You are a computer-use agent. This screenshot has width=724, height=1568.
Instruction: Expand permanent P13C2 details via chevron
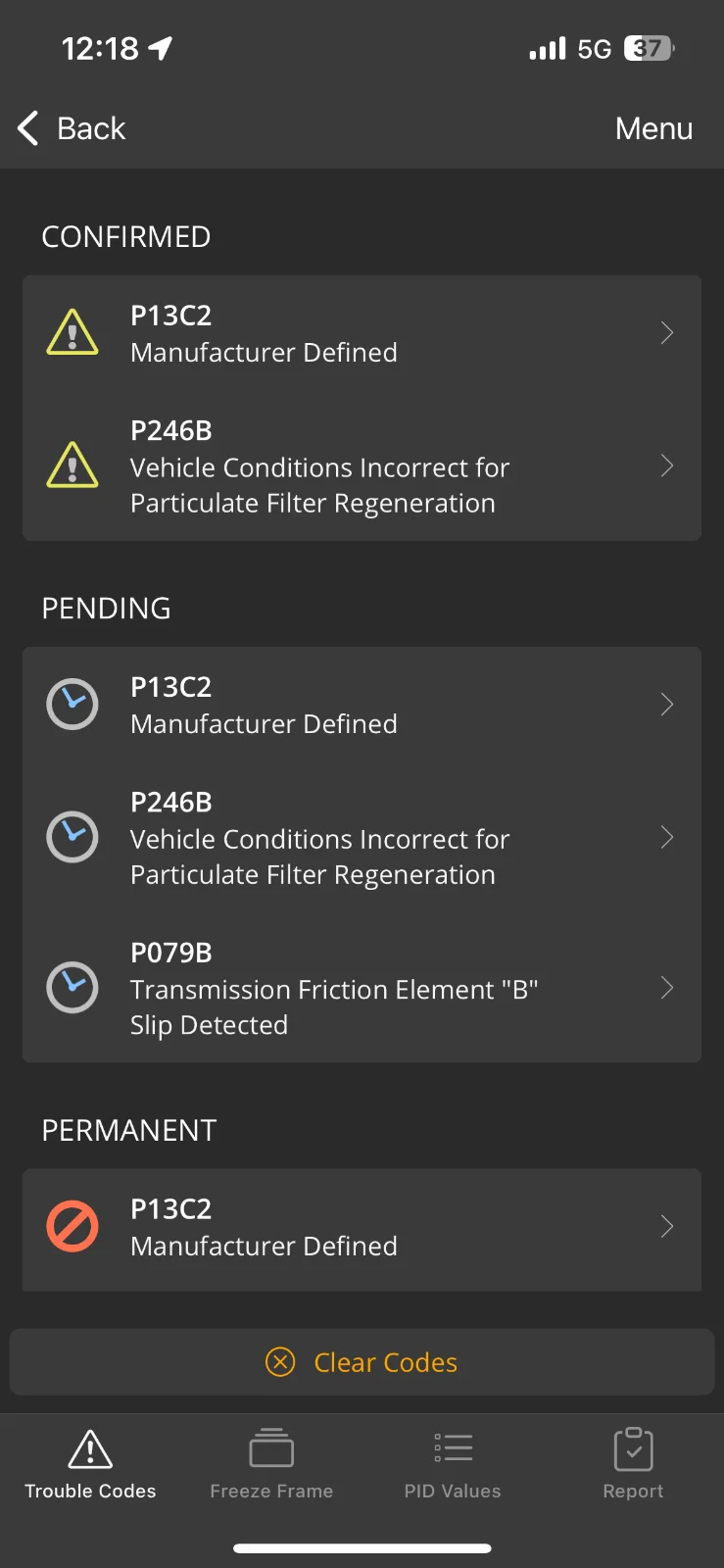pos(667,1226)
